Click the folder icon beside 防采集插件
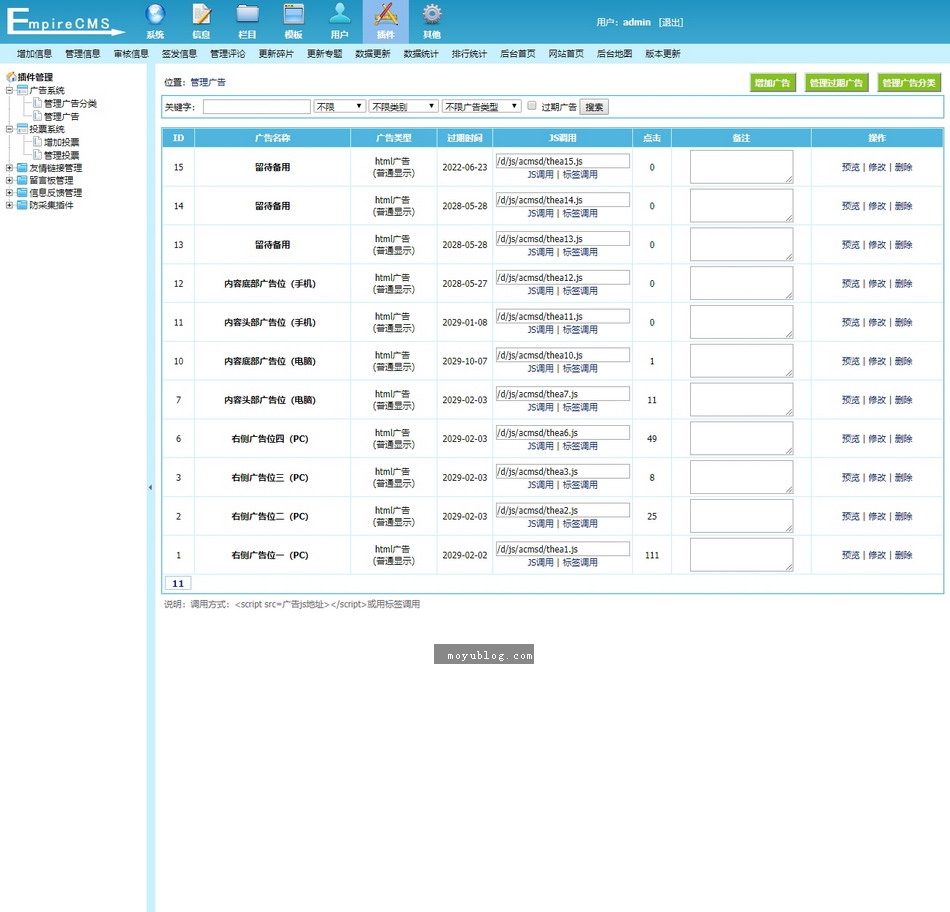The height and width of the screenshot is (912, 950). click(x=22, y=205)
